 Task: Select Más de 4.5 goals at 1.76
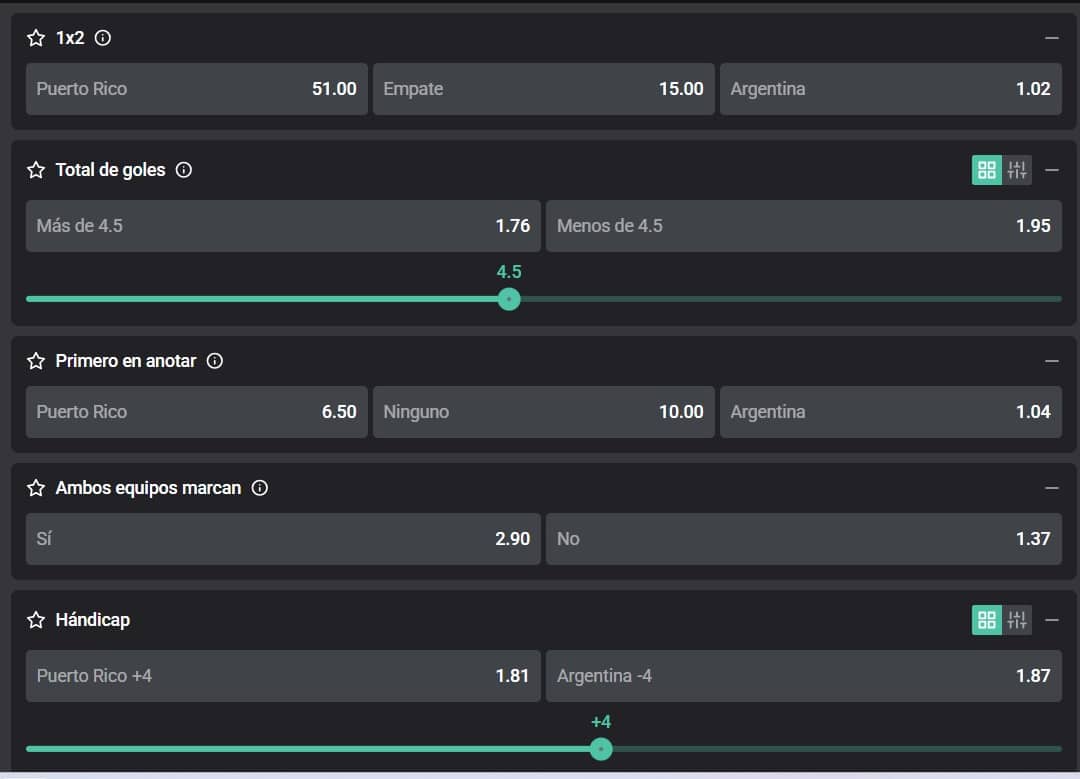(x=283, y=226)
